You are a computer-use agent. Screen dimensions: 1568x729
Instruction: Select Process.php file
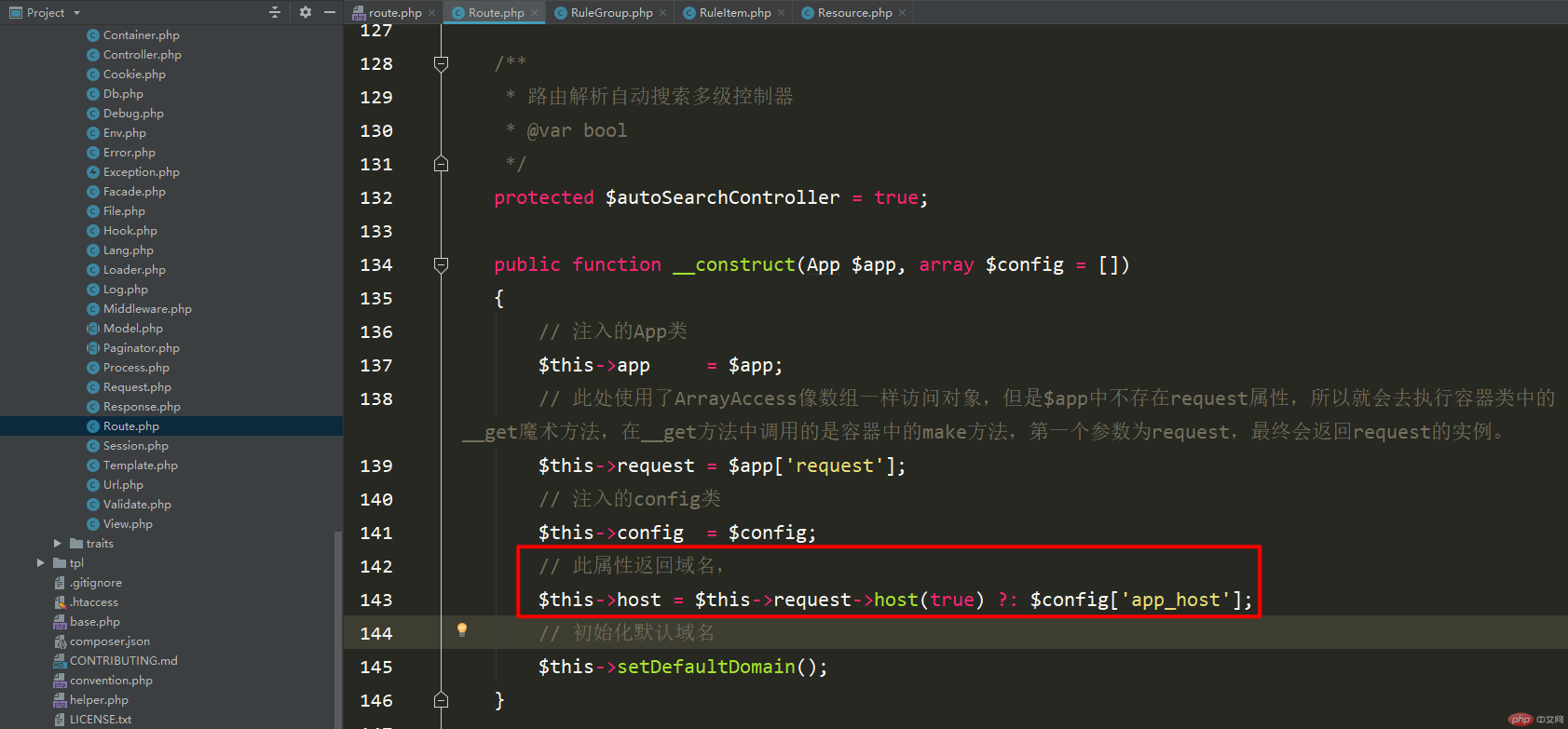[x=136, y=368]
